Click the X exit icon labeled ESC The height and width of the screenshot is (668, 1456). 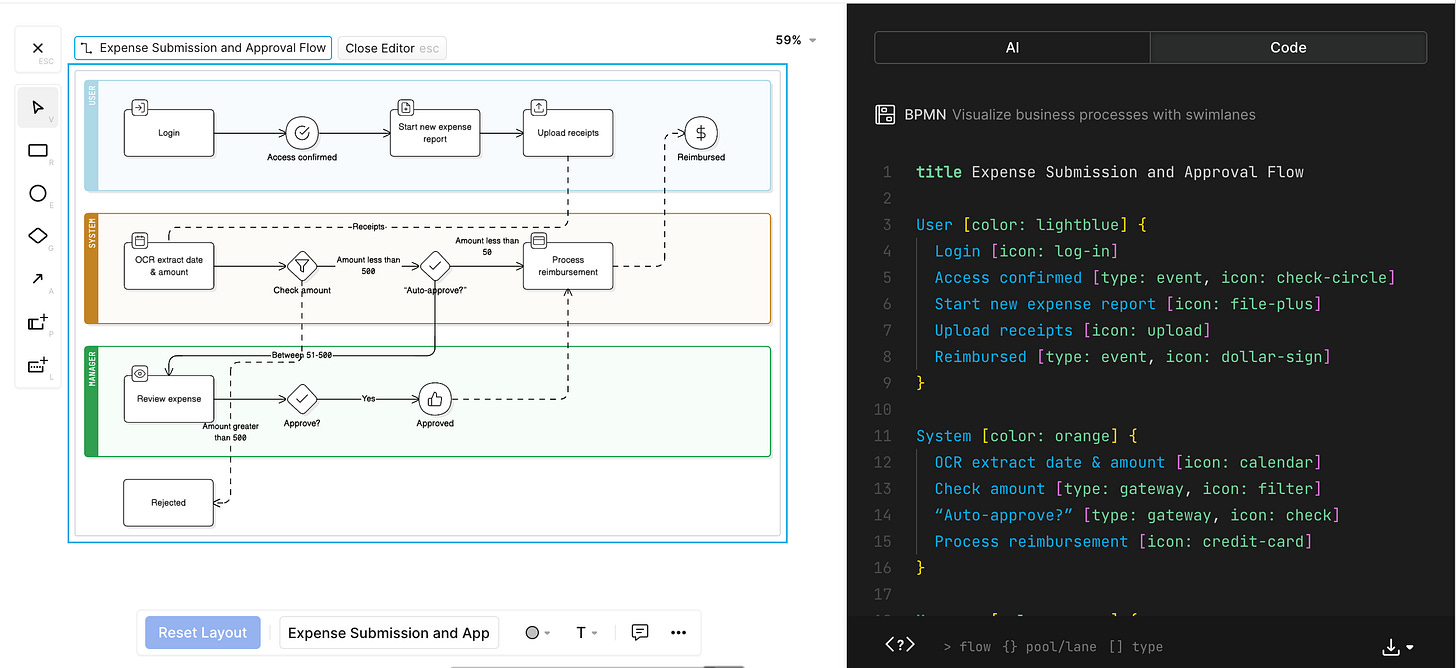click(x=38, y=49)
